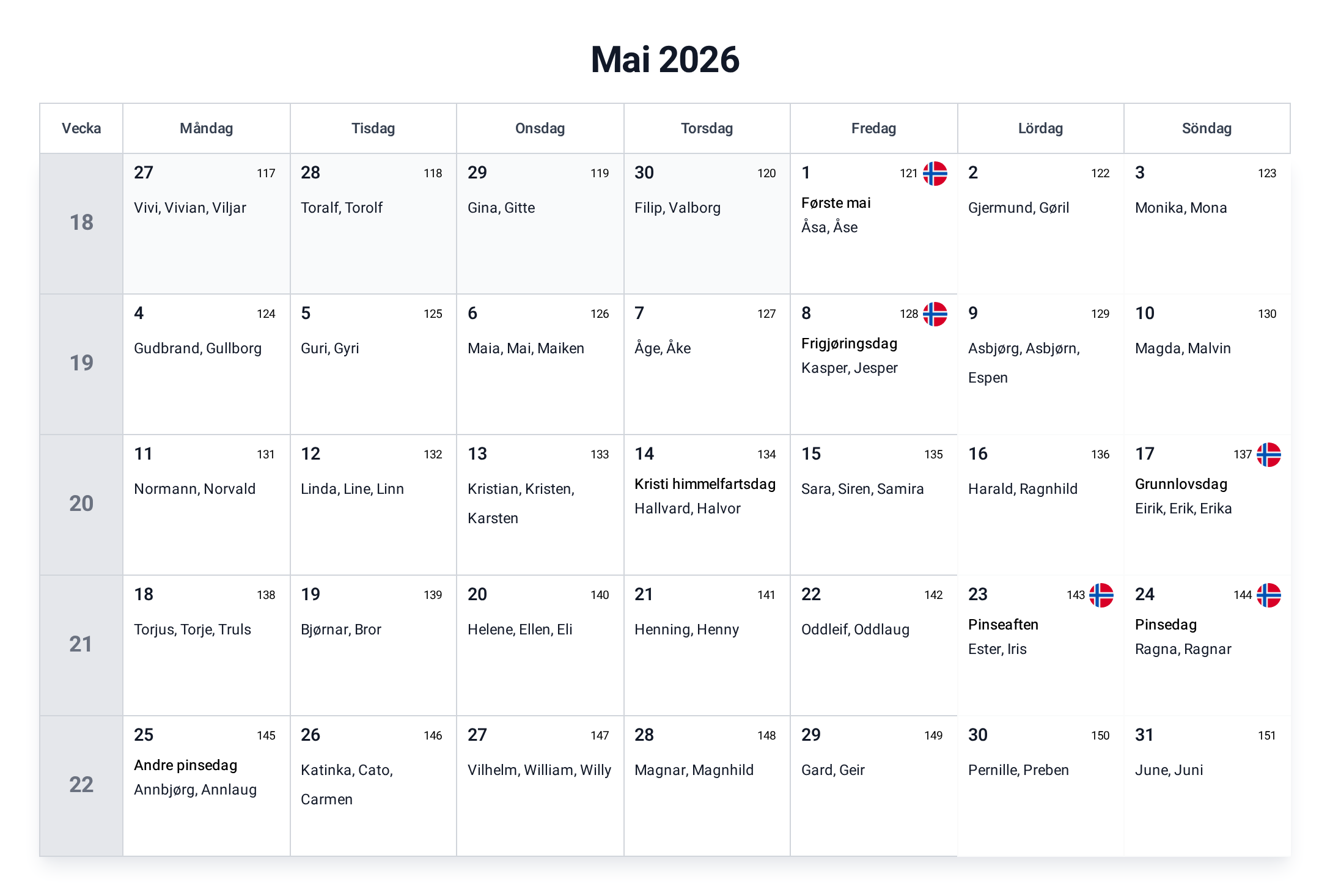
Task: Select week number 18 cell
Action: [x=81, y=224]
